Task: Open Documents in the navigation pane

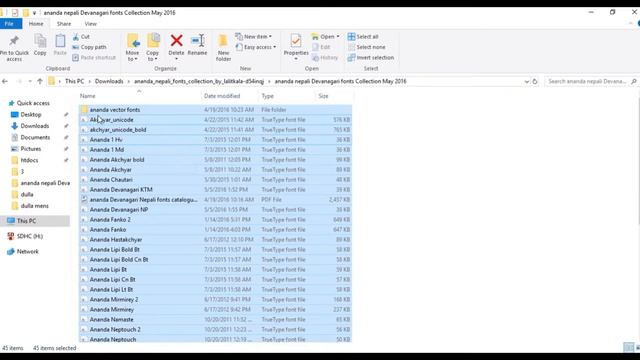Action: pos(35,138)
